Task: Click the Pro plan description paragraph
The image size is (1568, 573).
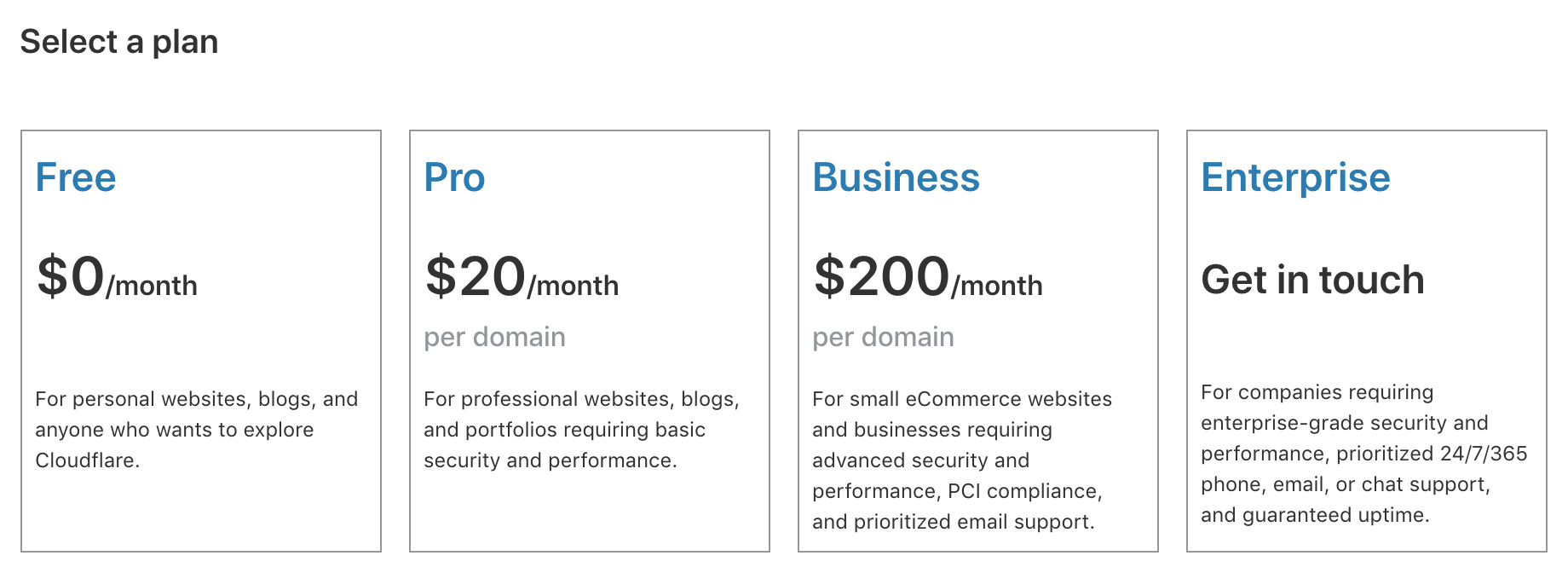Action: pyautogui.click(x=581, y=430)
